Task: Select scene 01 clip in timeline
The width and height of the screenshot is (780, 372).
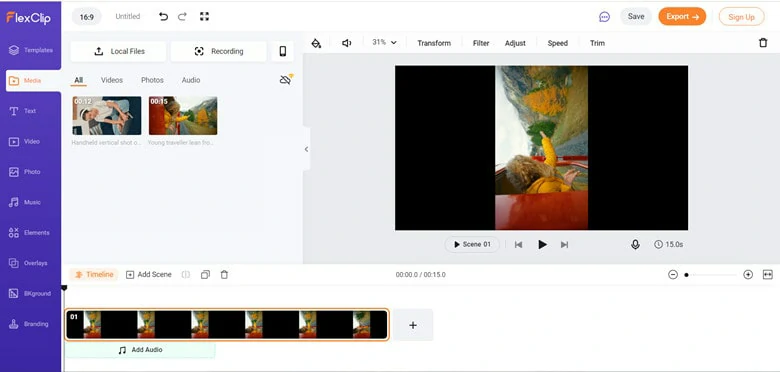Action: [x=227, y=325]
